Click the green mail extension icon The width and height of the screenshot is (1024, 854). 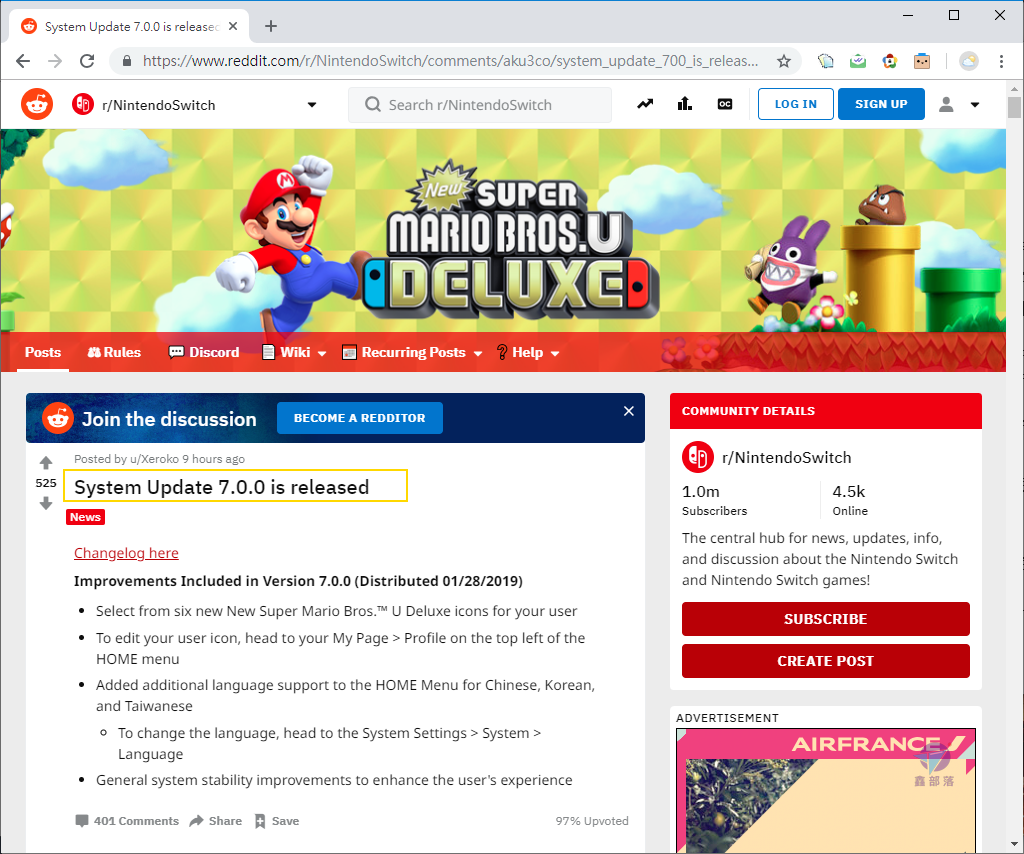coord(857,61)
